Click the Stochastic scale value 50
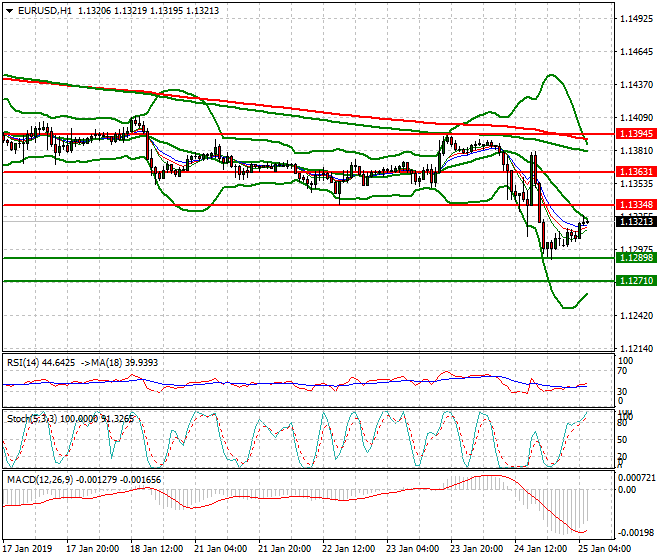 623,440
